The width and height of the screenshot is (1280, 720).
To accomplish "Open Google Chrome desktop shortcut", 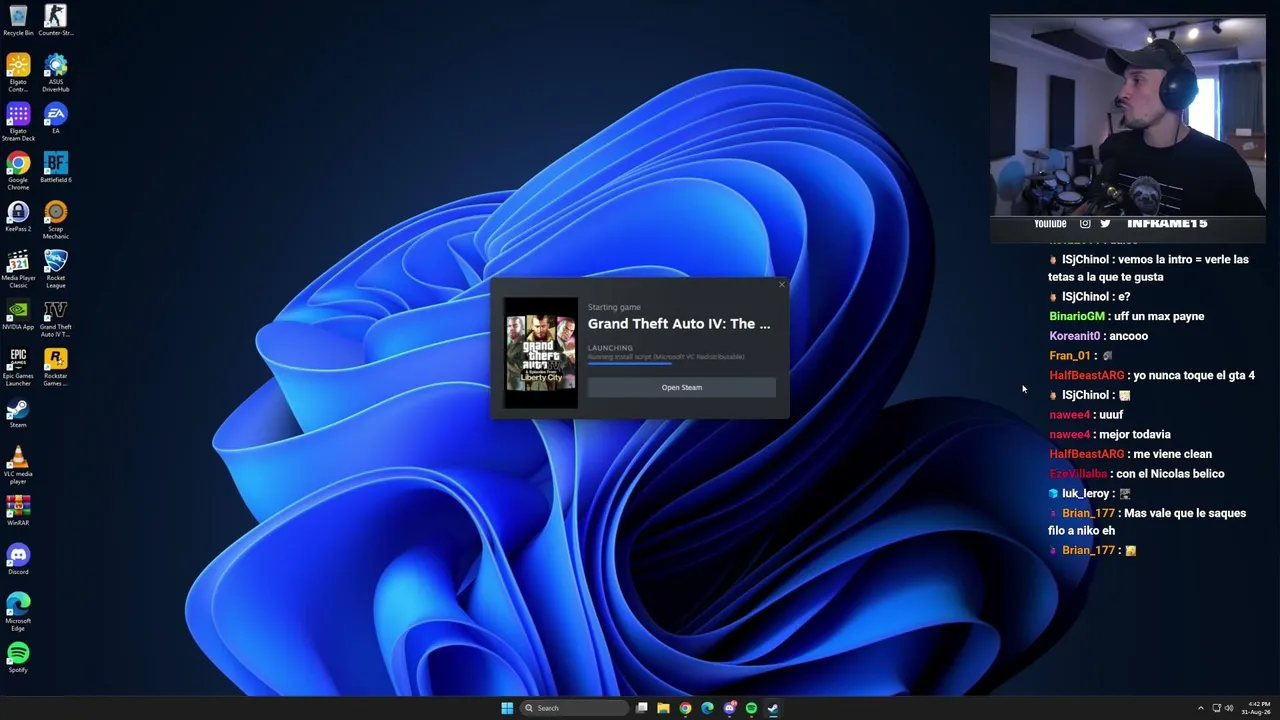I will 18,171.
